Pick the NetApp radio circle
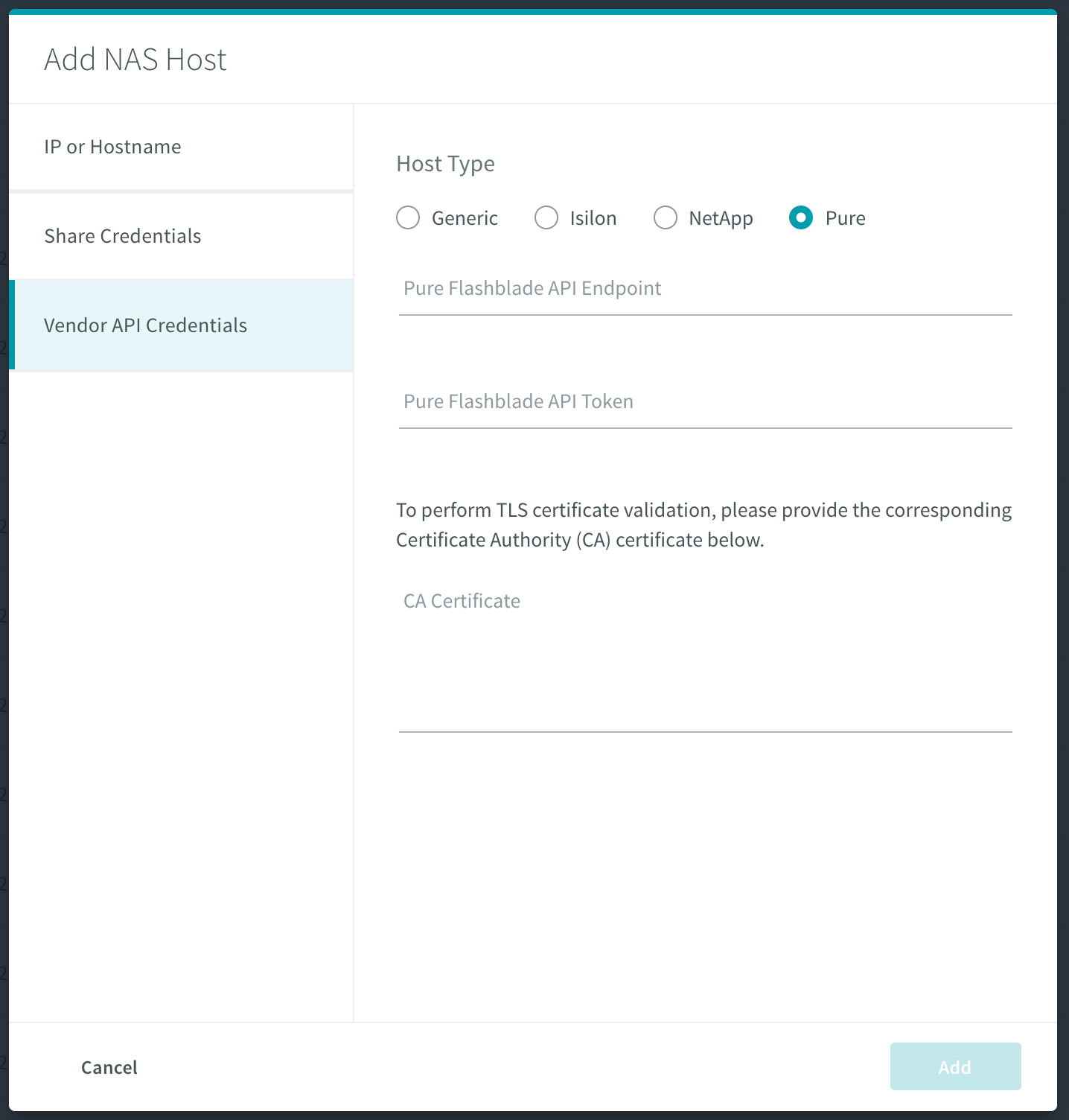The image size is (1069, 1120). (x=666, y=218)
